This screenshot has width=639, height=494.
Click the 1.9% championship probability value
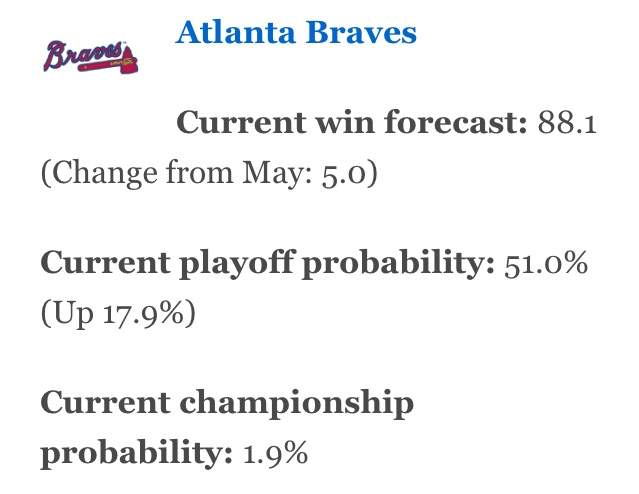275,452
